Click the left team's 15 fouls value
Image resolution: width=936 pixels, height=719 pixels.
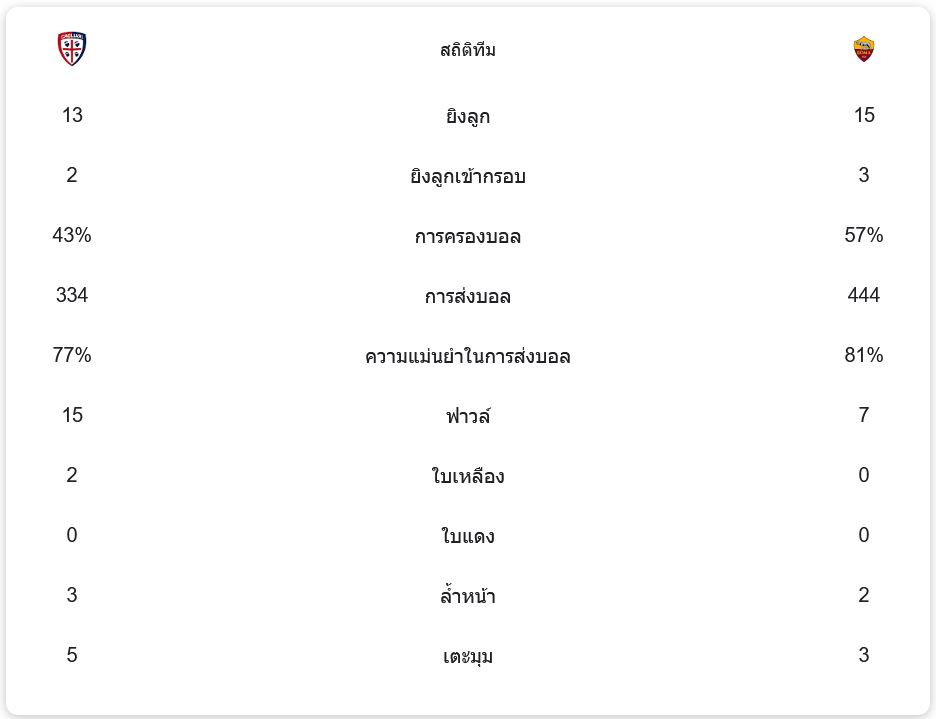tap(72, 416)
